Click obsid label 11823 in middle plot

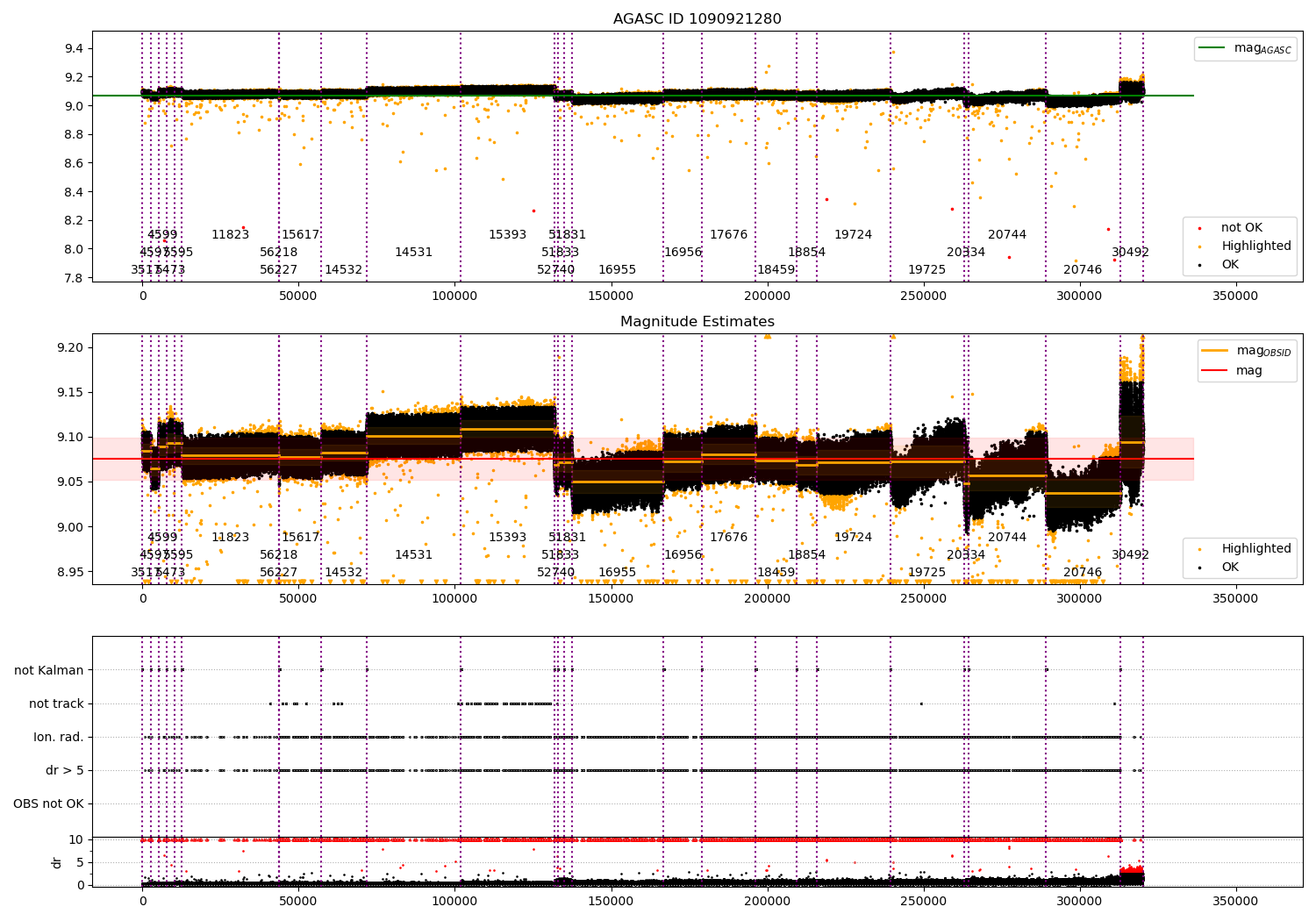[230, 538]
